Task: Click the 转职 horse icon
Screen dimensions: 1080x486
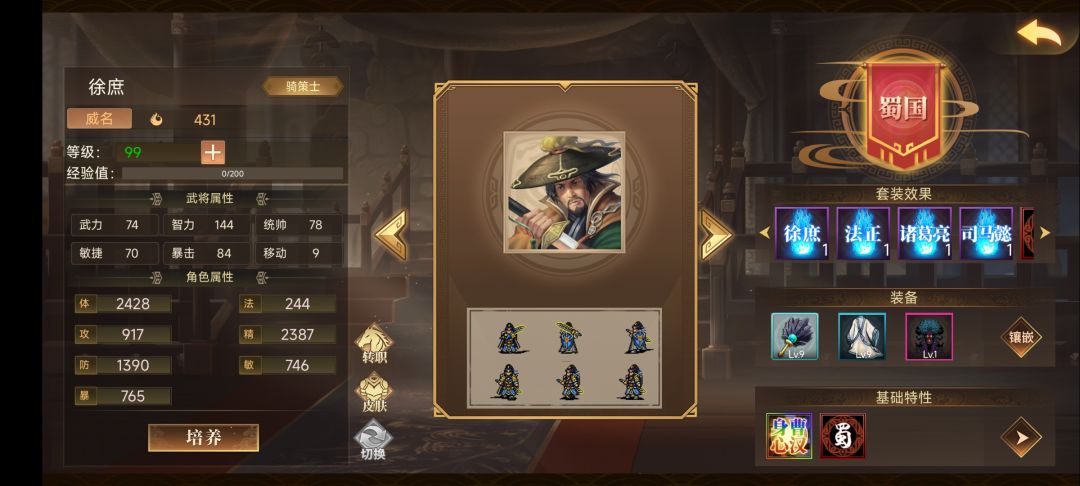Action: click(374, 344)
